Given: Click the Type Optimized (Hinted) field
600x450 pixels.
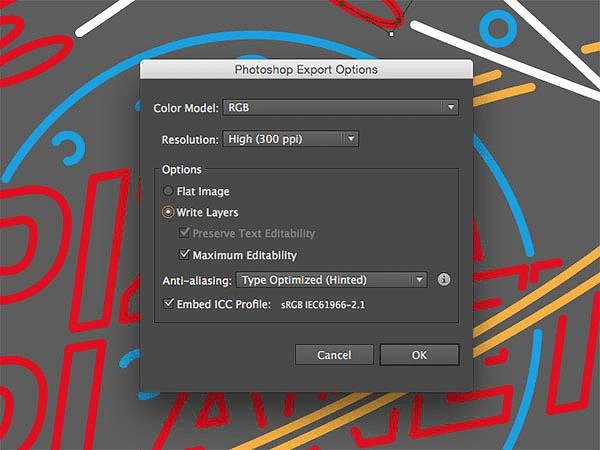Looking at the screenshot, I should 331,280.
